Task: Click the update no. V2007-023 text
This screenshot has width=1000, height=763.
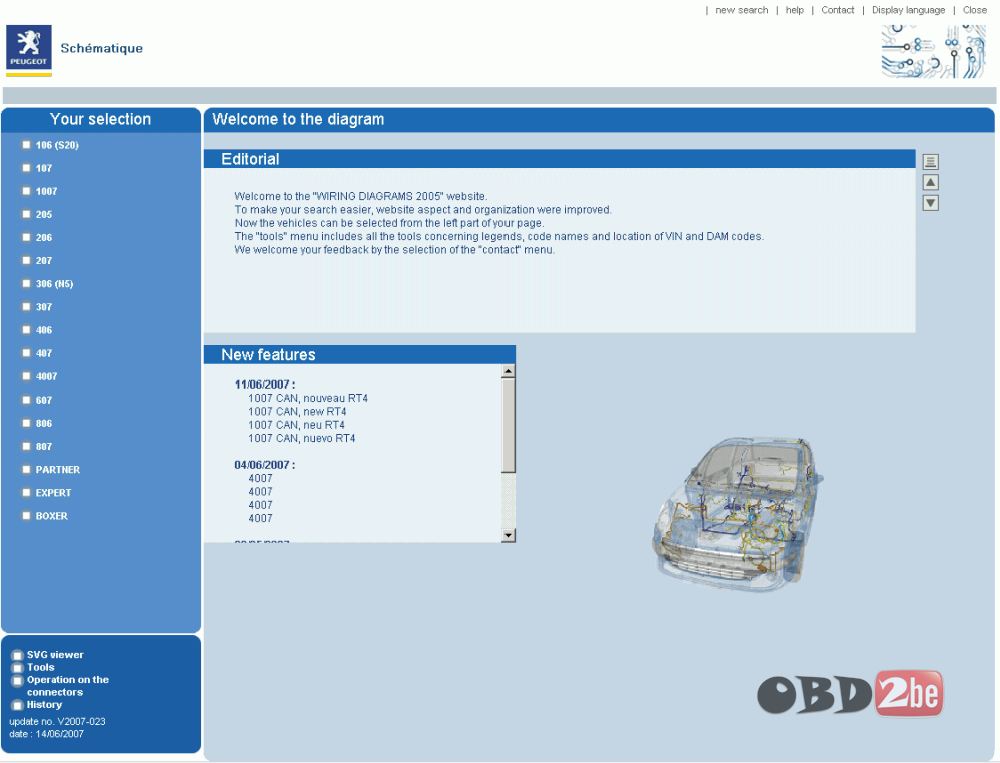Action: pyautogui.click(x=57, y=722)
